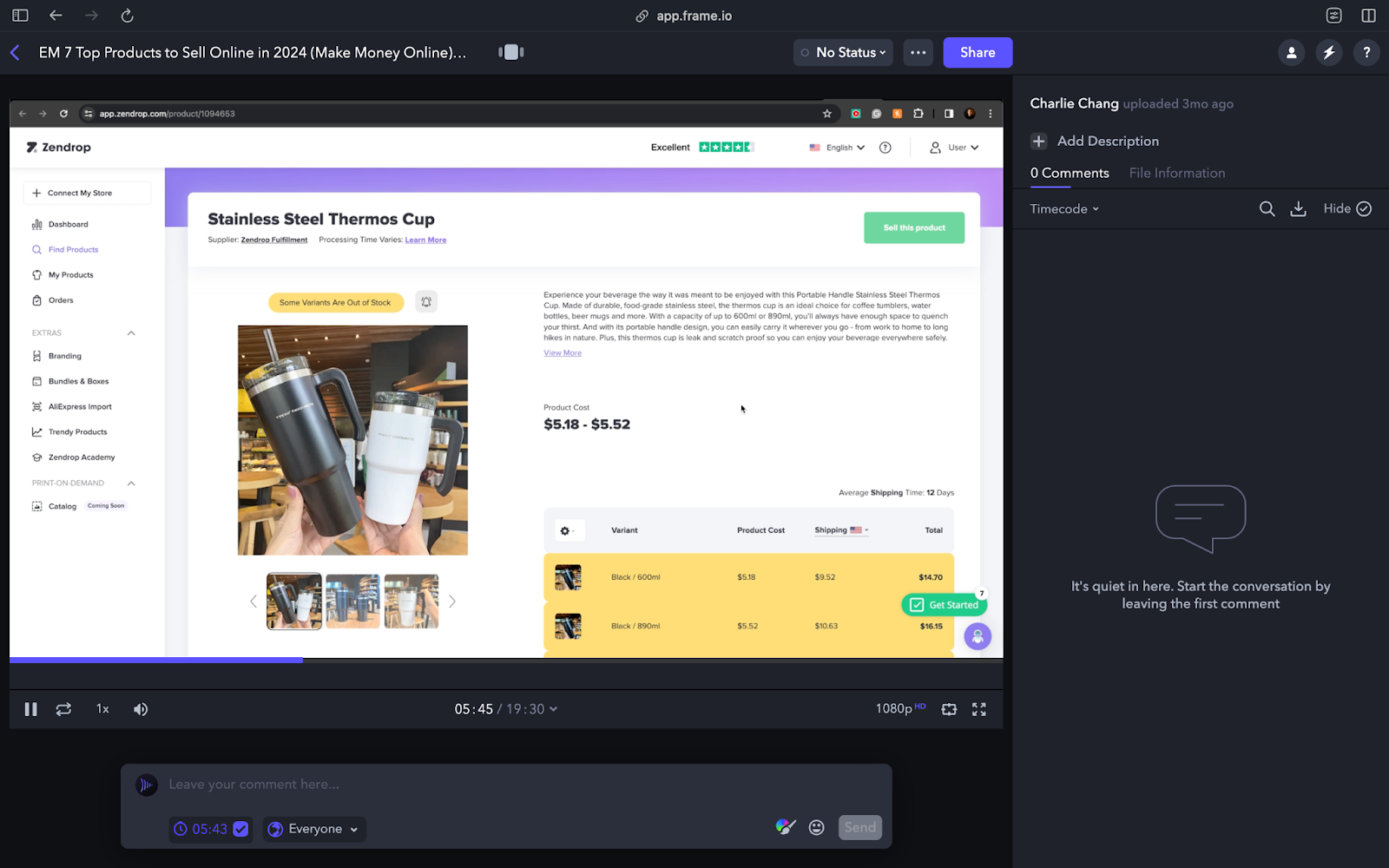The height and width of the screenshot is (868, 1389).
Task: Seek on the video progress bar
Action: (506, 661)
